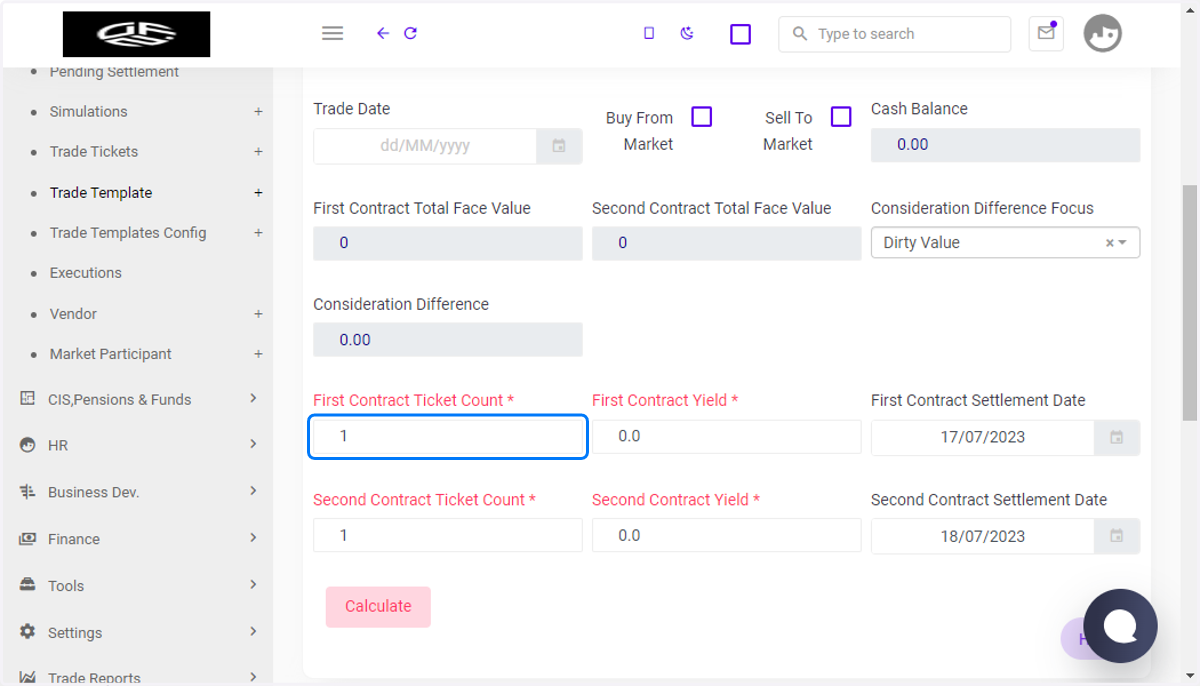Clear the Dirty Value selection
1200x686 pixels.
coord(1109,243)
